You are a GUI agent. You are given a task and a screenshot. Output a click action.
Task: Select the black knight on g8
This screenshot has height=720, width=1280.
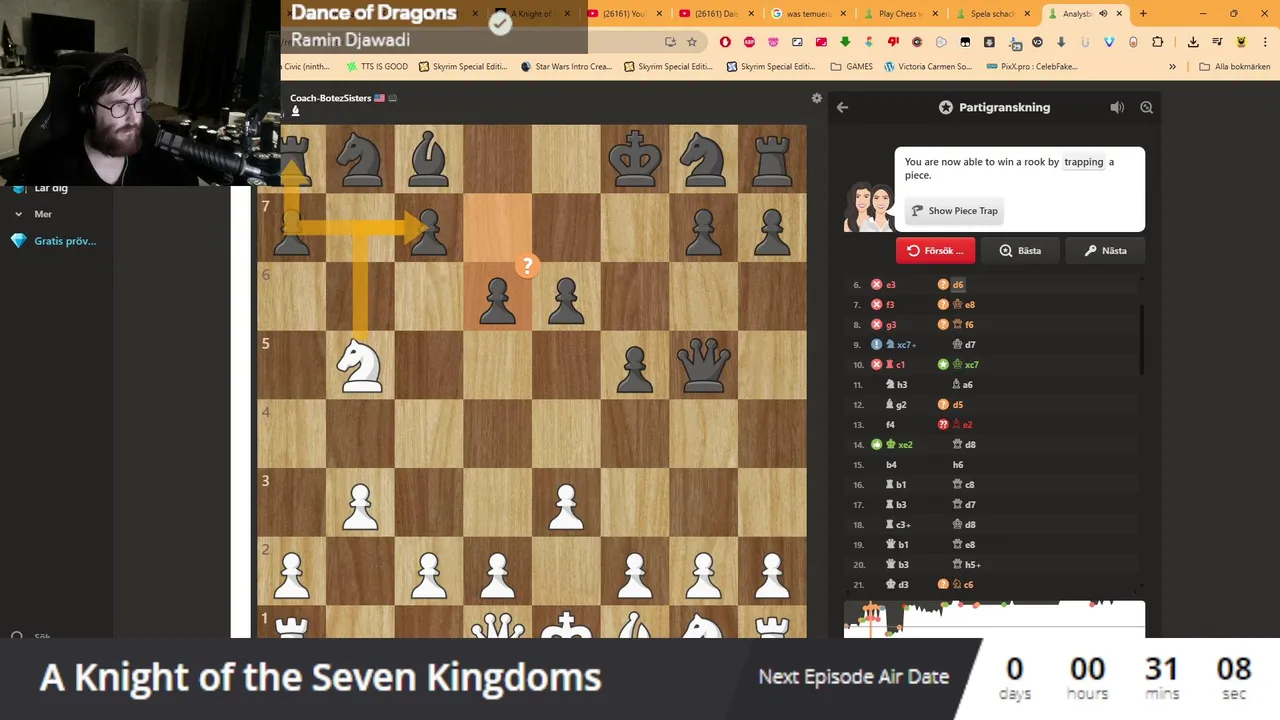pyautogui.click(x=703, y=159)
